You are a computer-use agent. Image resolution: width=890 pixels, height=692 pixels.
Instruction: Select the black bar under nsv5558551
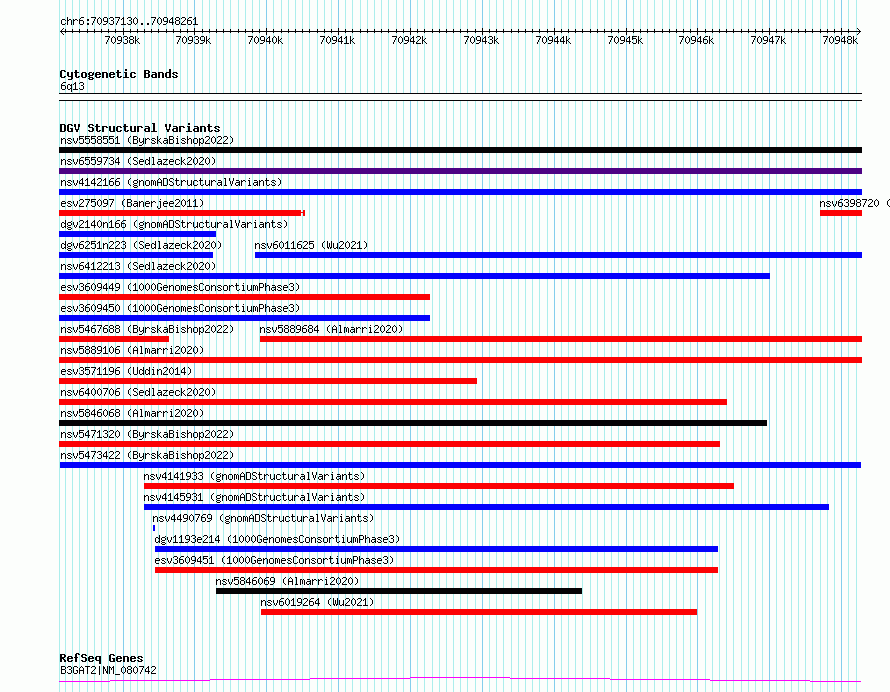(x=460, y=150)
